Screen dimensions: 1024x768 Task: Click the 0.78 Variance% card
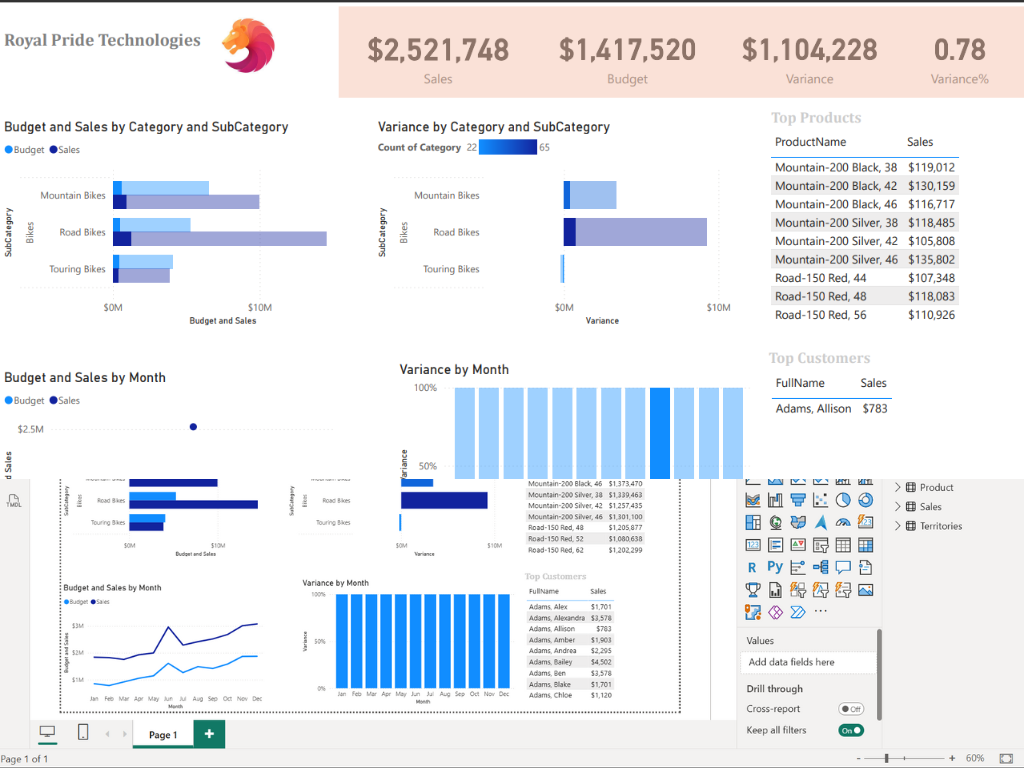[x=959, y=60]
